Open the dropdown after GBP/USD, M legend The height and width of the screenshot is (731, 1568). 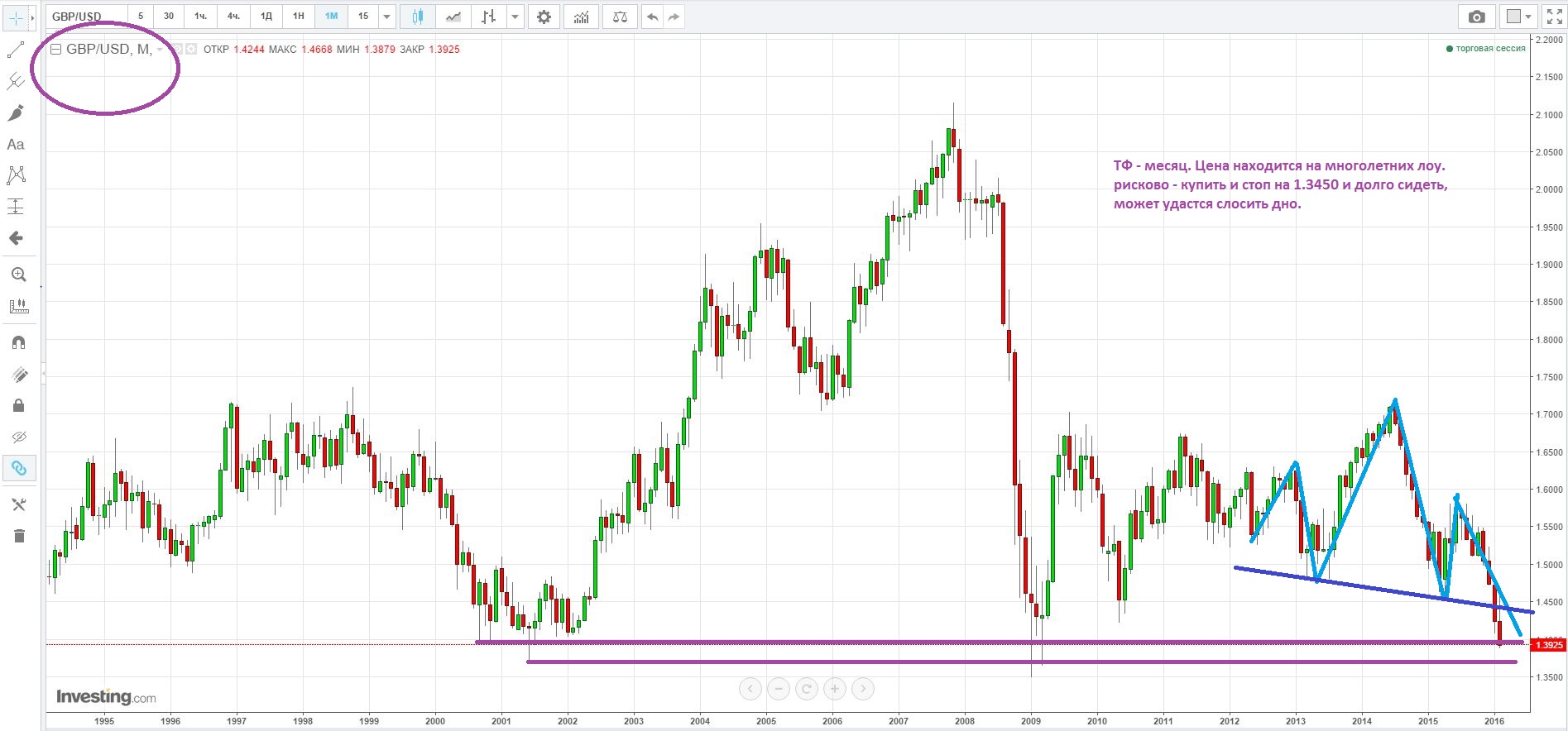point(160,50)
